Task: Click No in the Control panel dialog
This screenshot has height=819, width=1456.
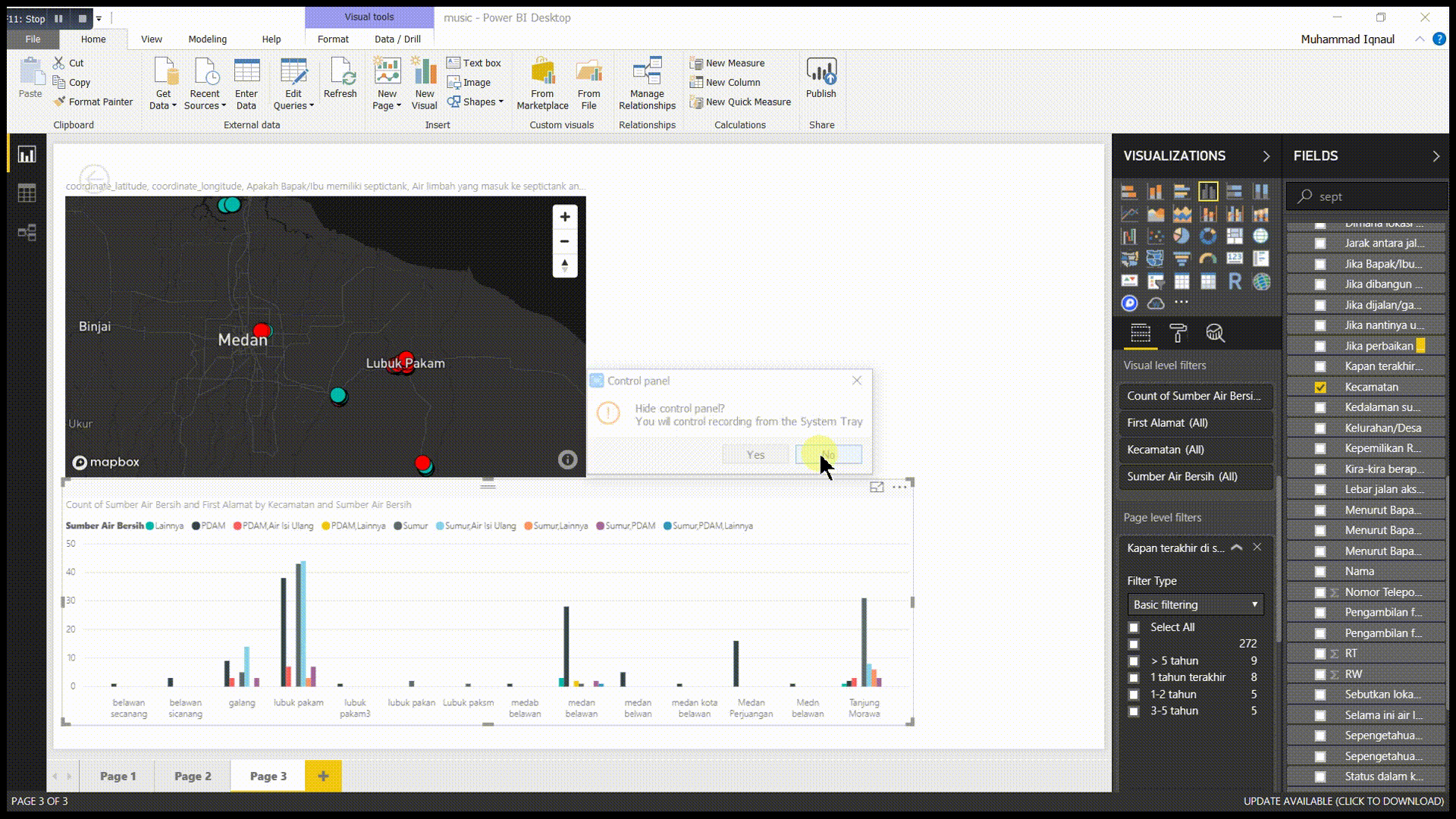Action: pyautogui.click(x=829, y=454)
